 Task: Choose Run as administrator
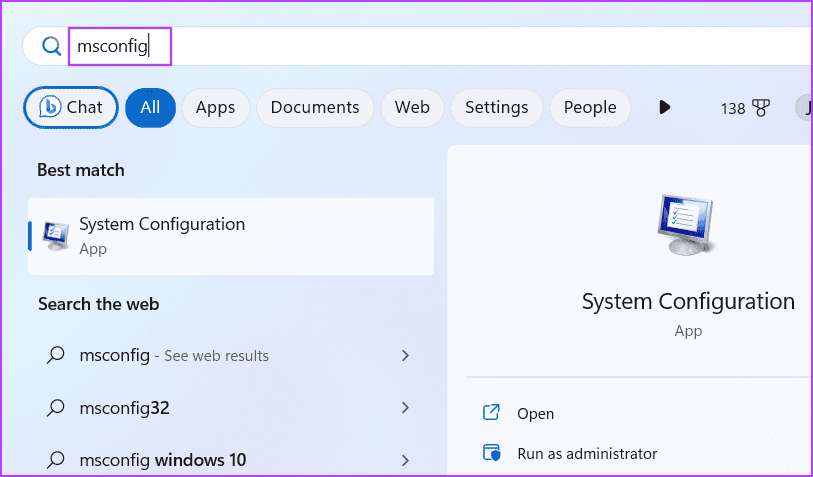pos(587,454)
